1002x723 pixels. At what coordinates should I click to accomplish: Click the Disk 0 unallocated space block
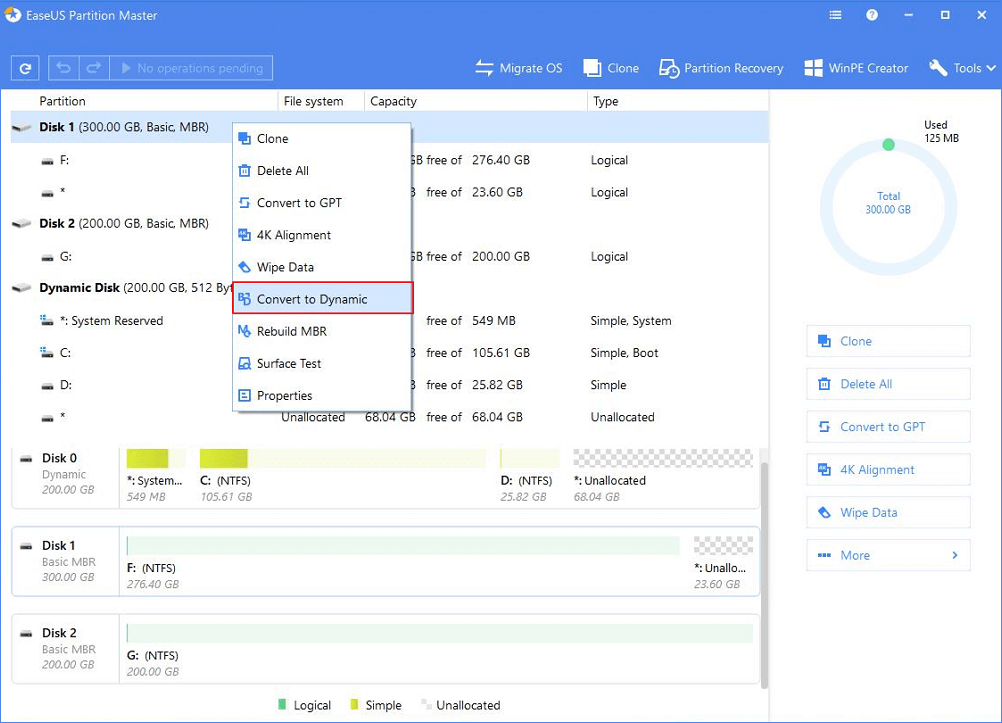click(663, 458)
